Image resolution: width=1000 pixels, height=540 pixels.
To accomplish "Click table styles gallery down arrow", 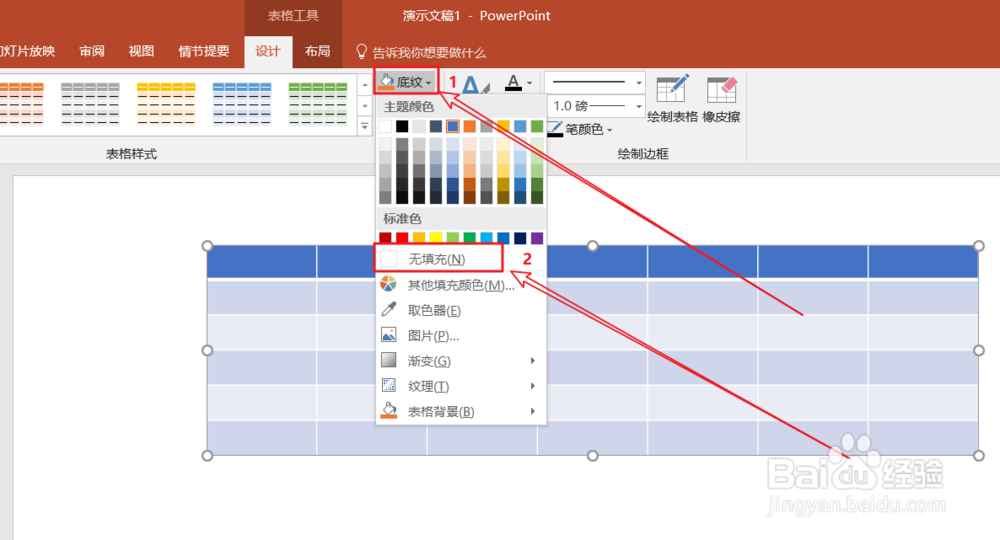I will [365, 105].
